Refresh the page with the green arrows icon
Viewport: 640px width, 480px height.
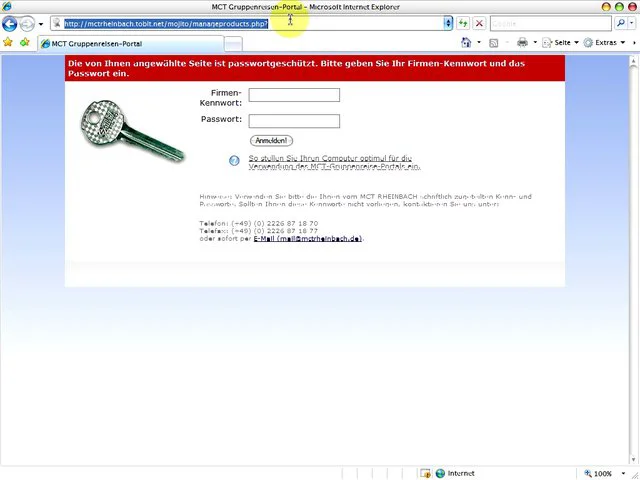(463, 23)
